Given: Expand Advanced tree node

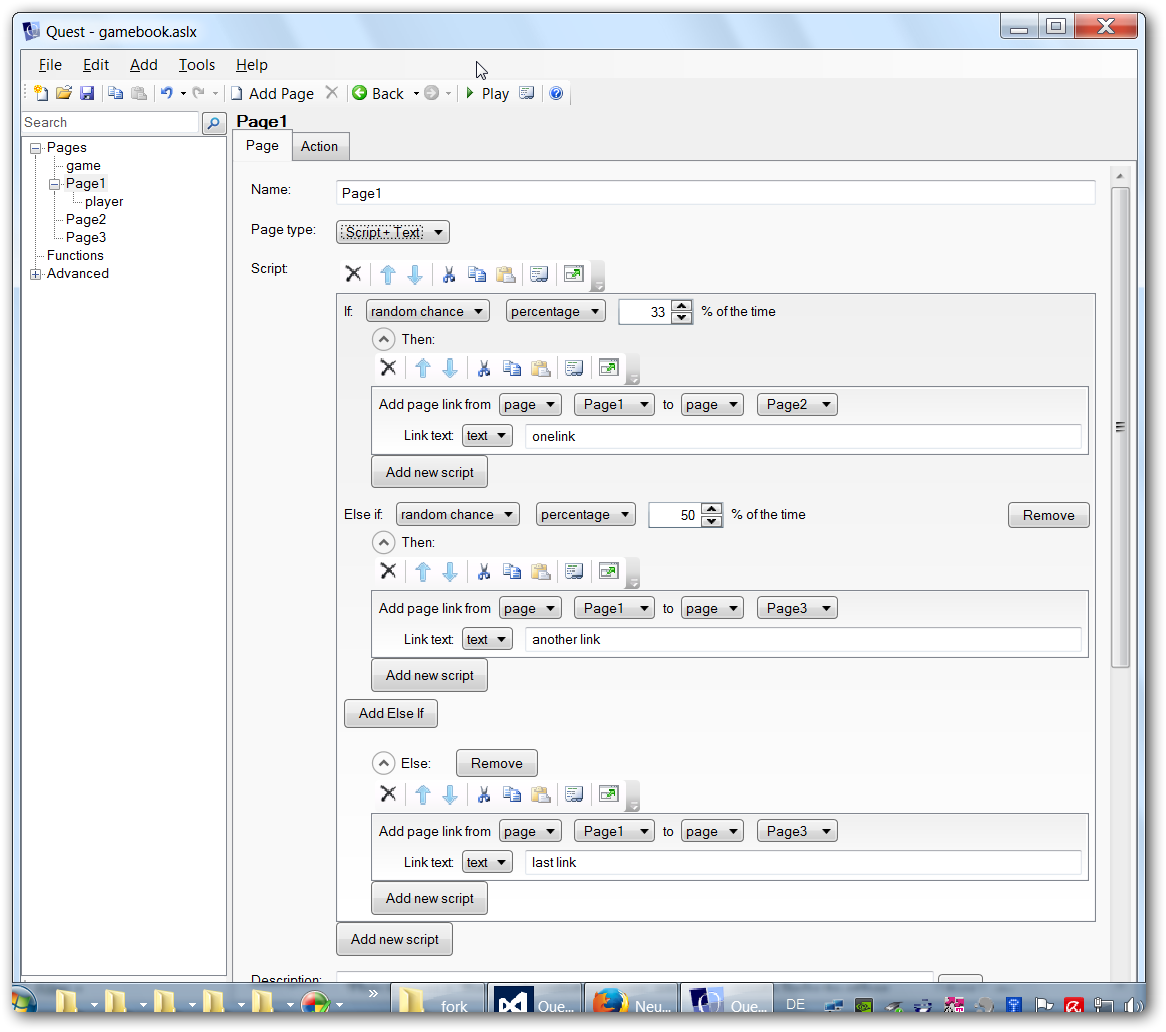Looking at the screenshot, I should (35, 274).
